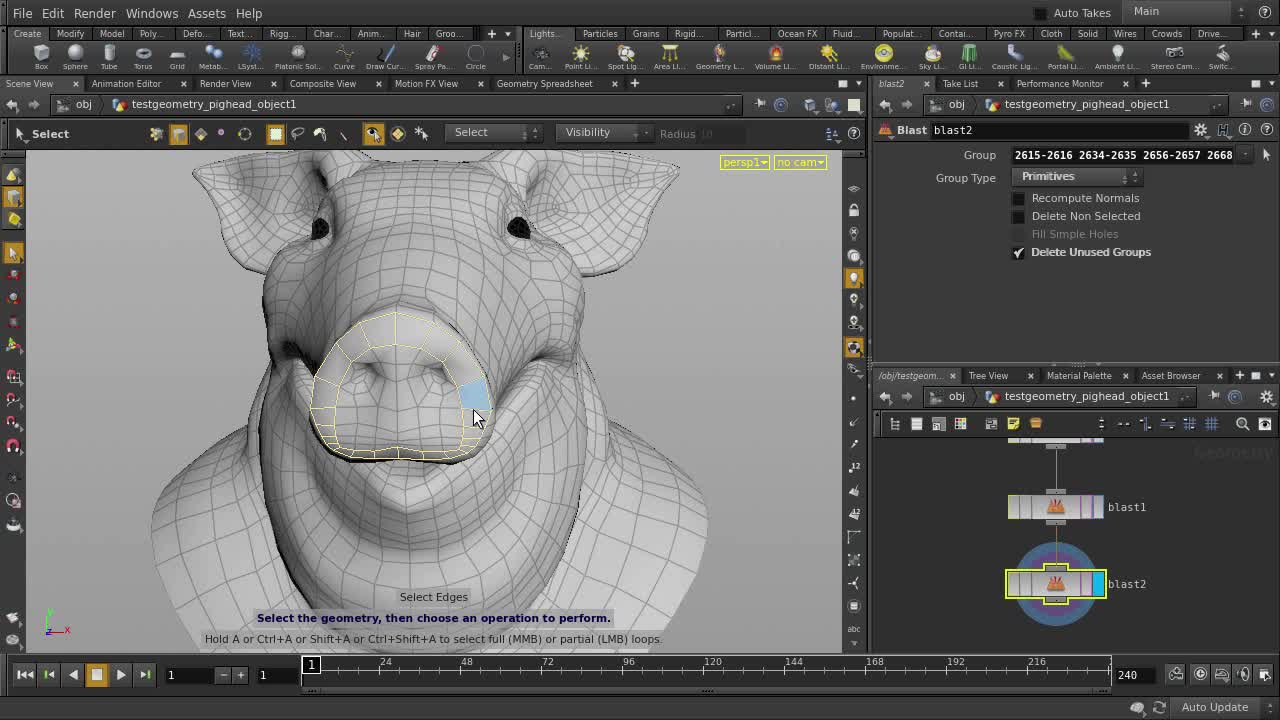Uncheck Delete Unused Groups

tap(1019, 252)
